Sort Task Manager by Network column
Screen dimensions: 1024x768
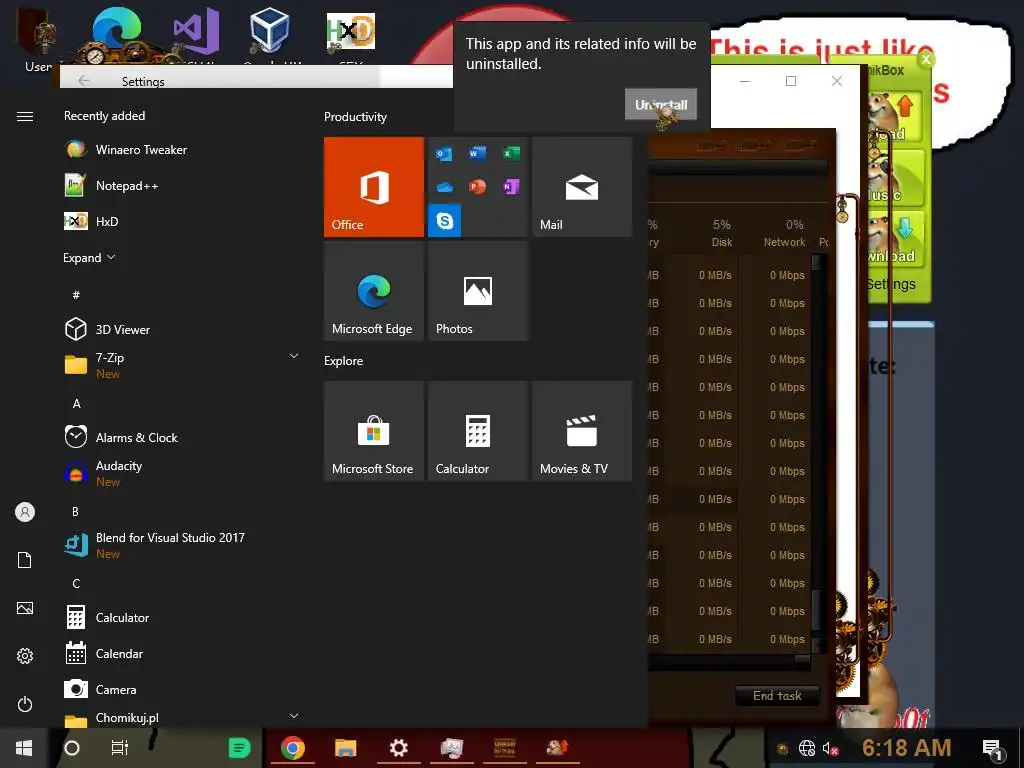[x=784, y=232]
